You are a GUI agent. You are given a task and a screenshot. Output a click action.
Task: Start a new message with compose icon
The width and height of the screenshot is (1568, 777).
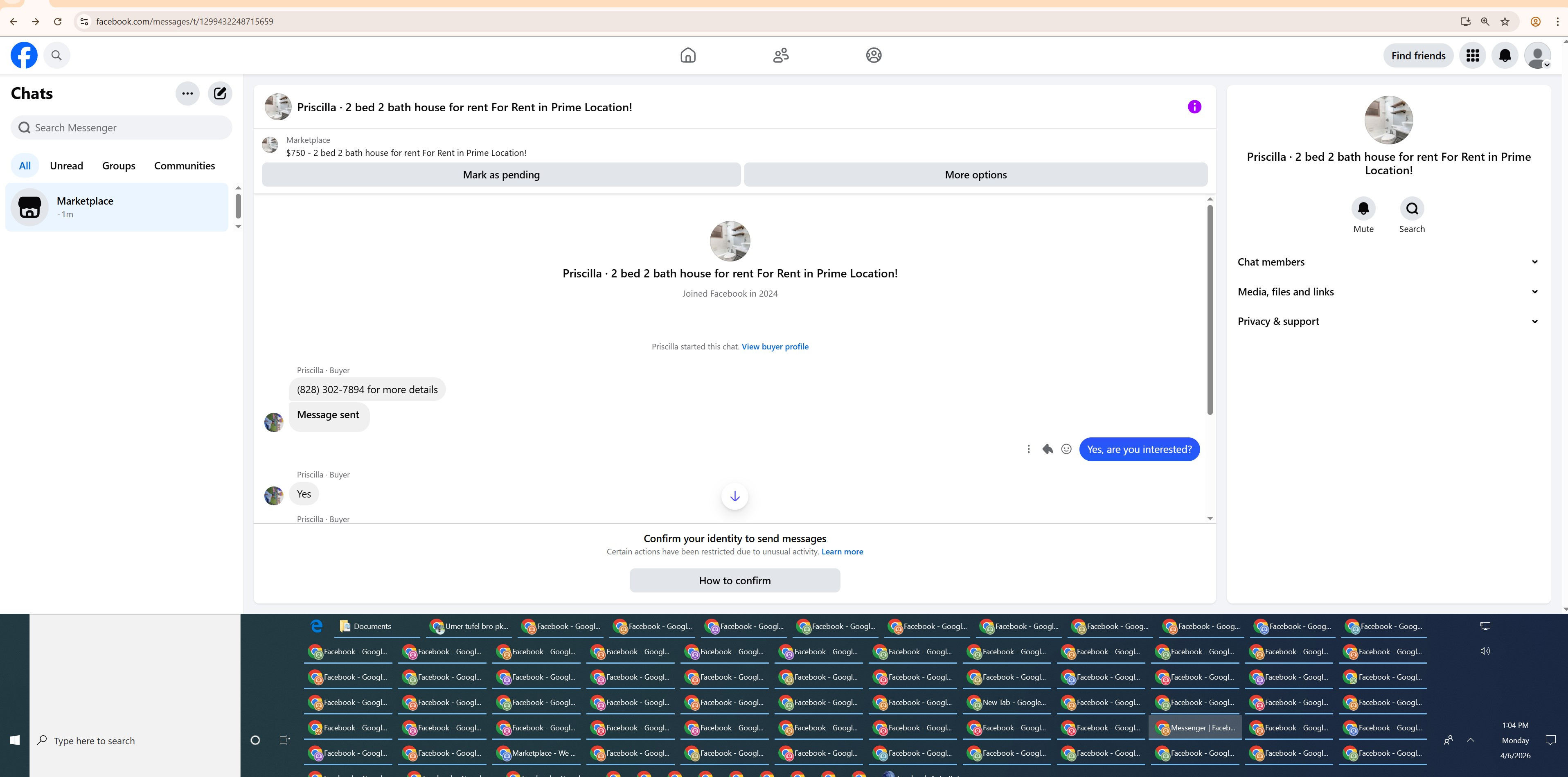(x=220, y=93)
